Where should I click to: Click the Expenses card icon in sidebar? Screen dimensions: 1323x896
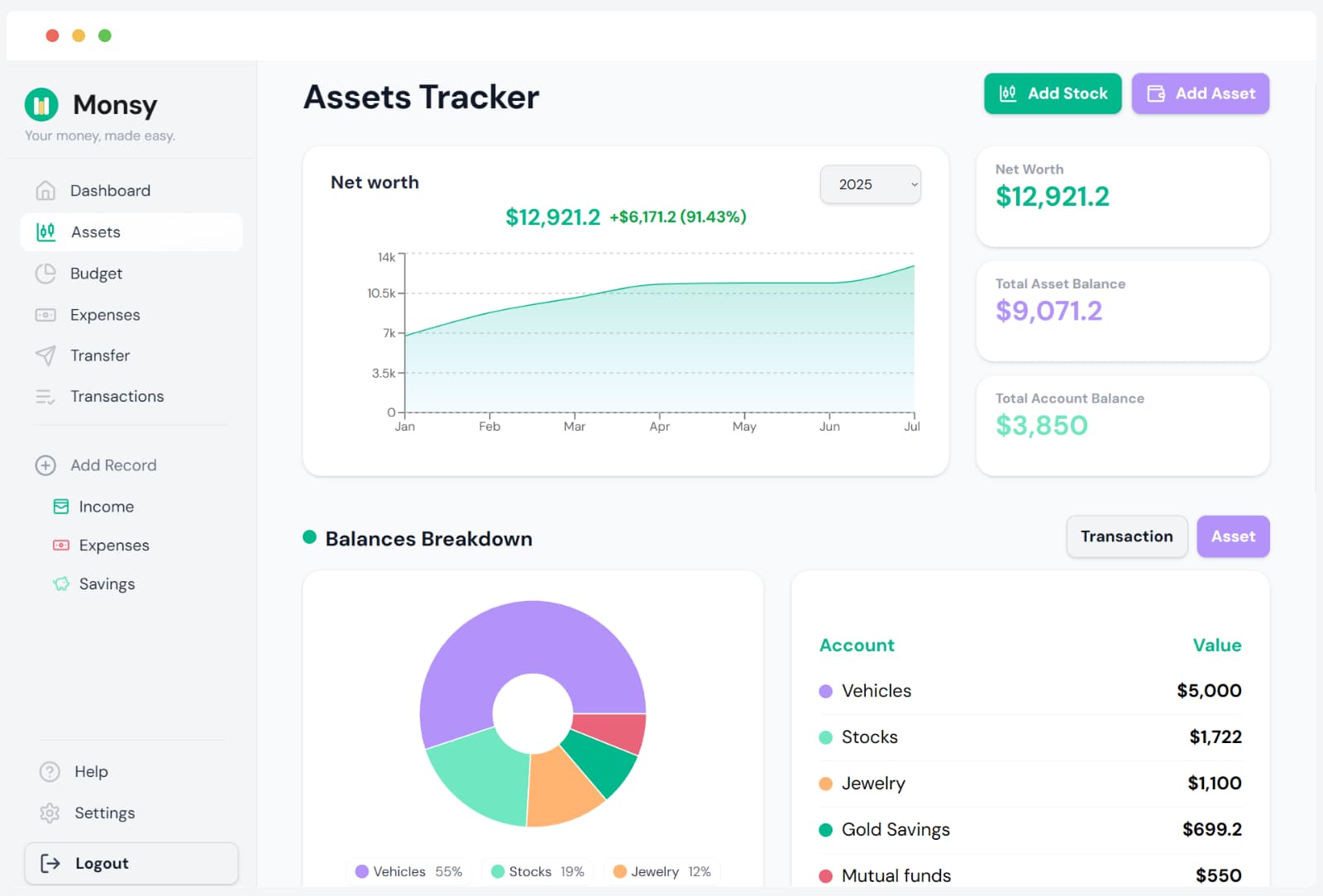[x=47, y=314]
